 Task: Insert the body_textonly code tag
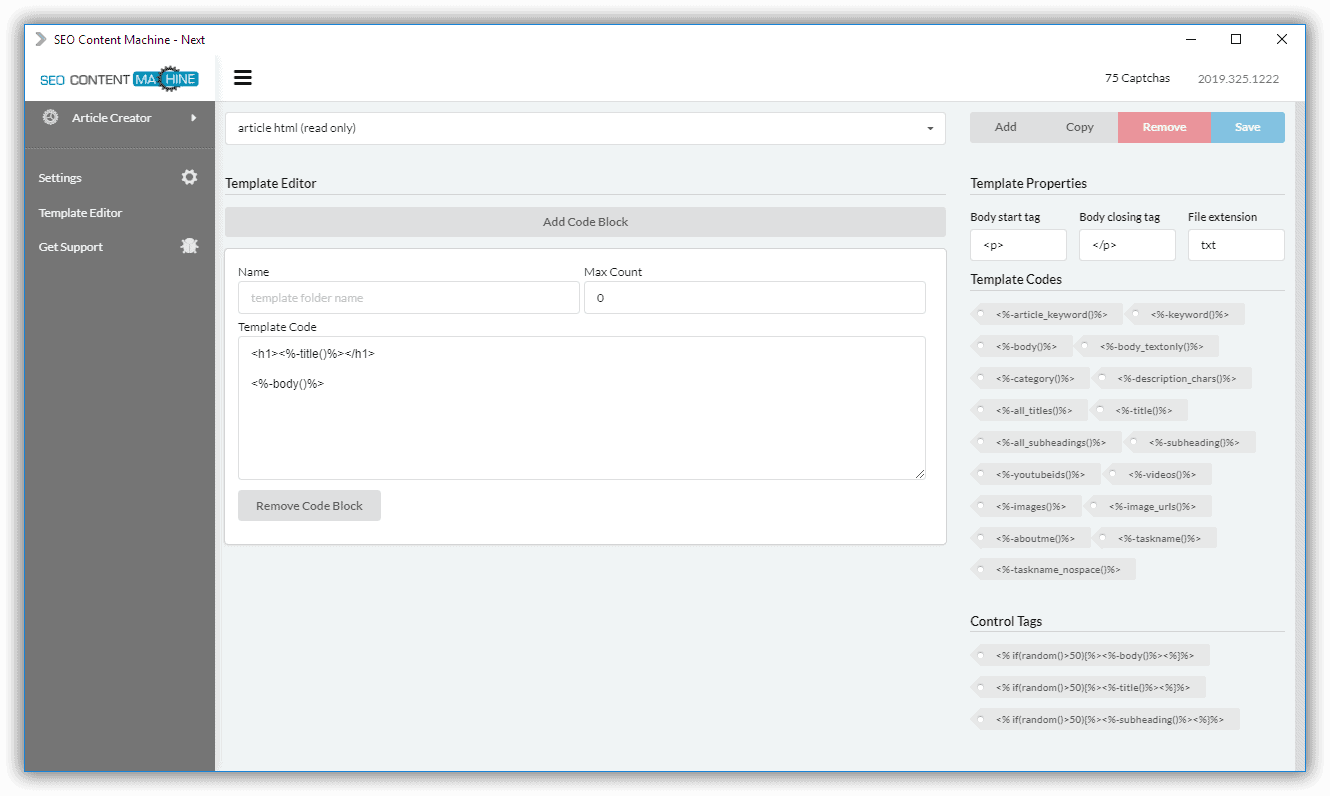(1148, 347)
